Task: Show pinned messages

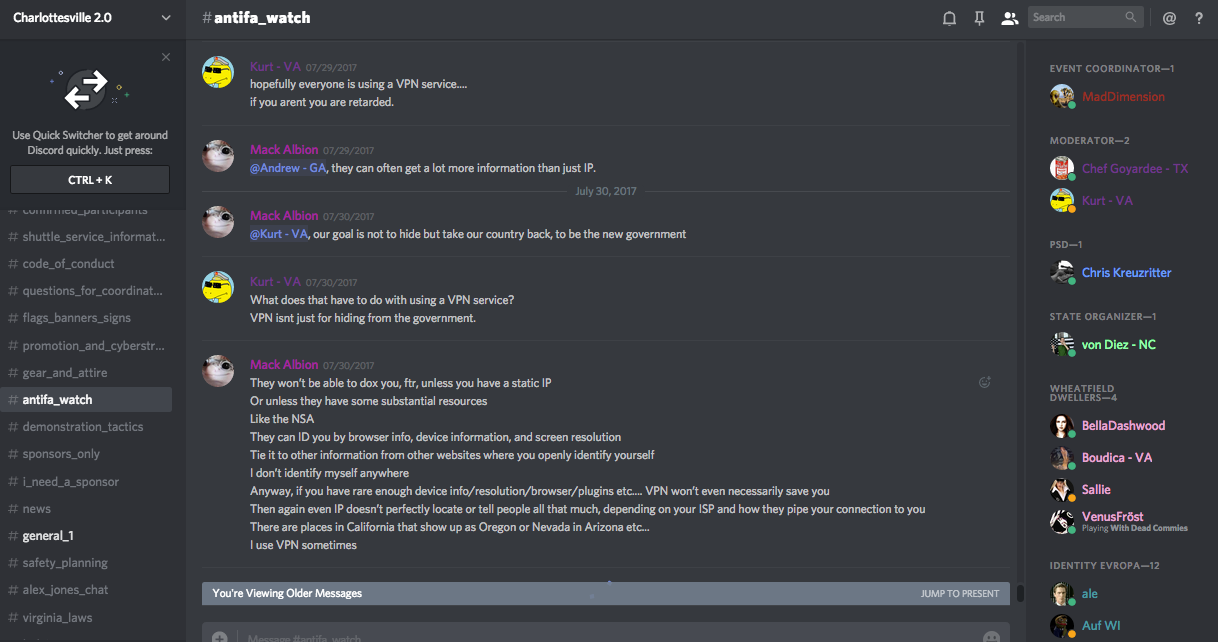Action: (979, 18)
